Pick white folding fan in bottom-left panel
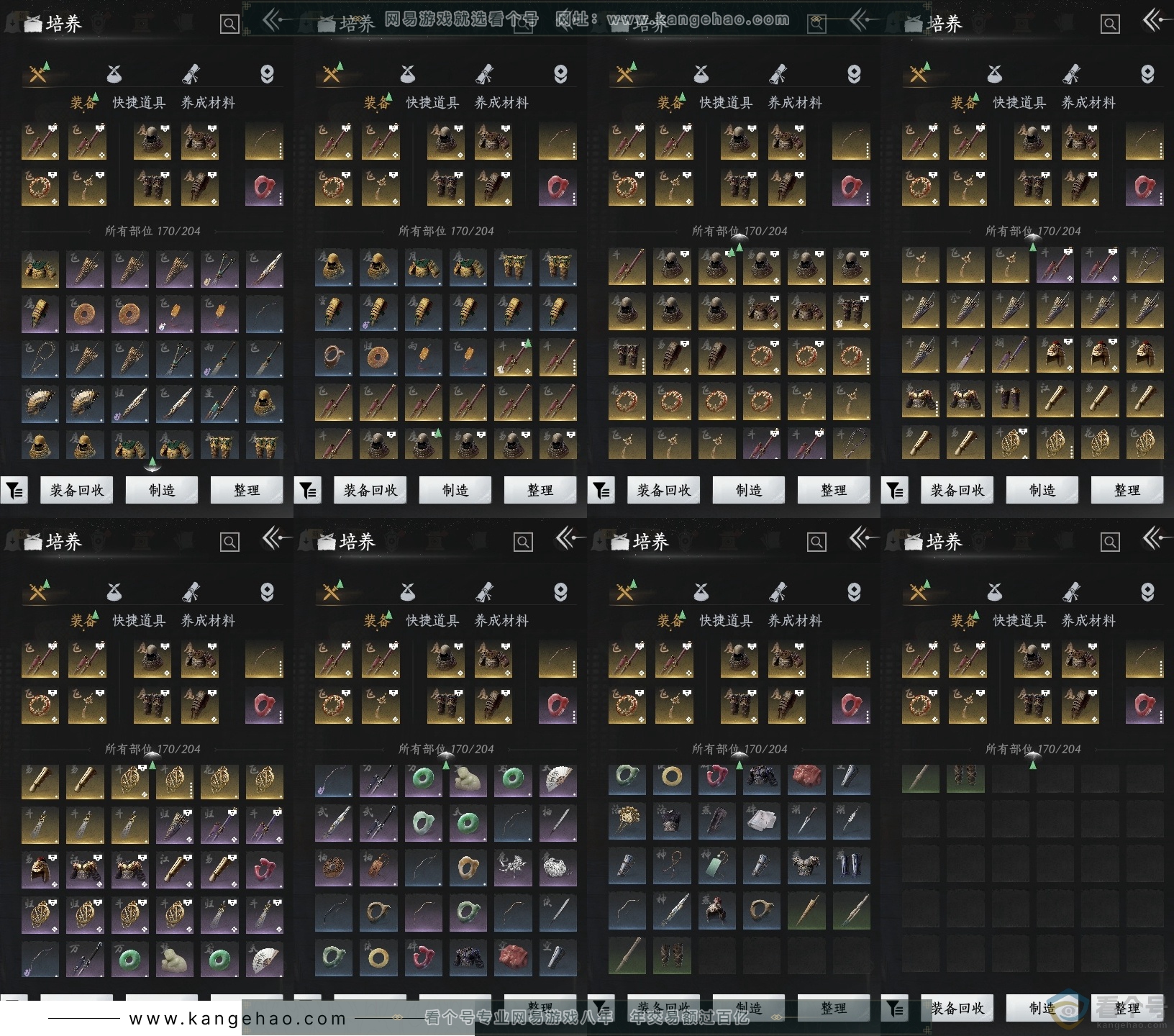The width and height of the screenshot is (1174, 1036). tap(265, 959)
